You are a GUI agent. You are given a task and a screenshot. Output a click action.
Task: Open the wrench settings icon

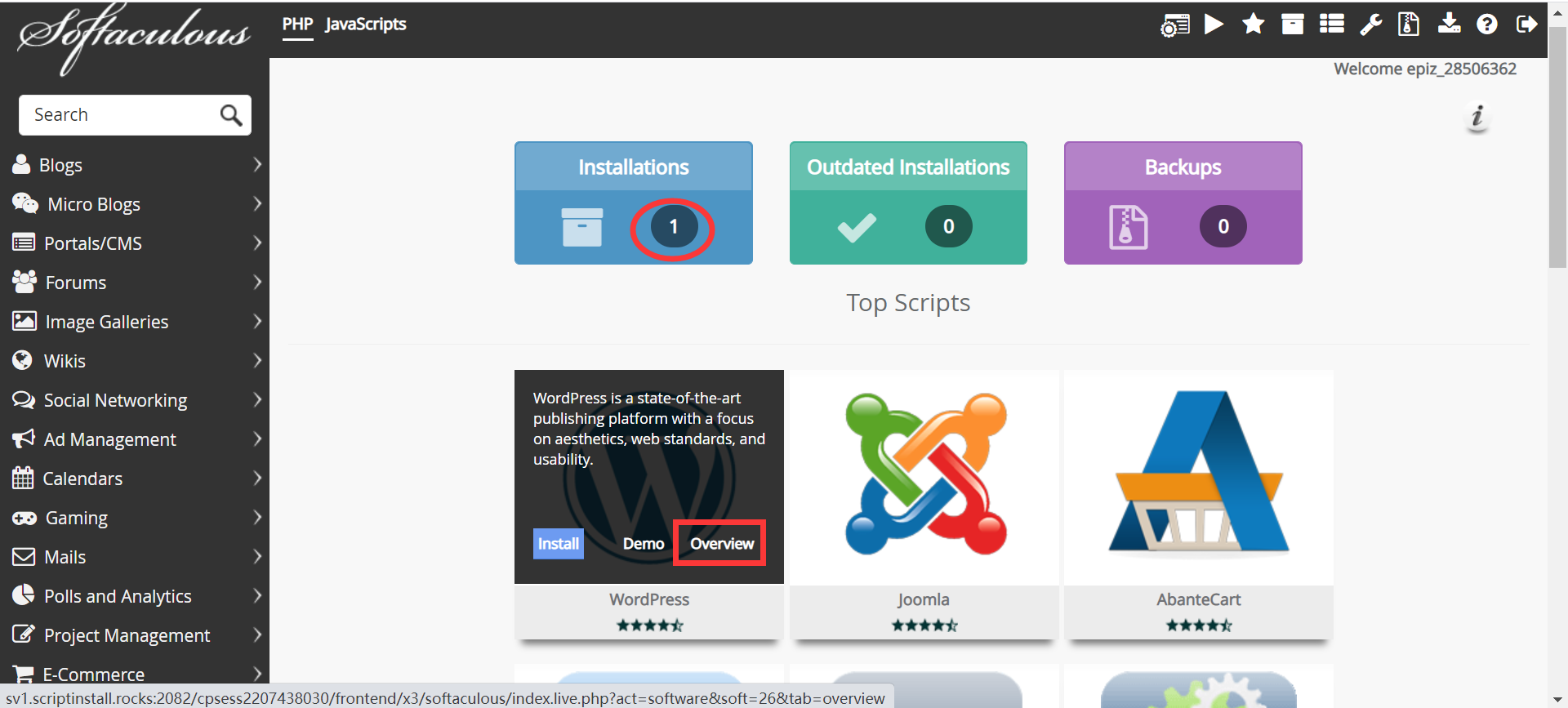click(1370, 24)
